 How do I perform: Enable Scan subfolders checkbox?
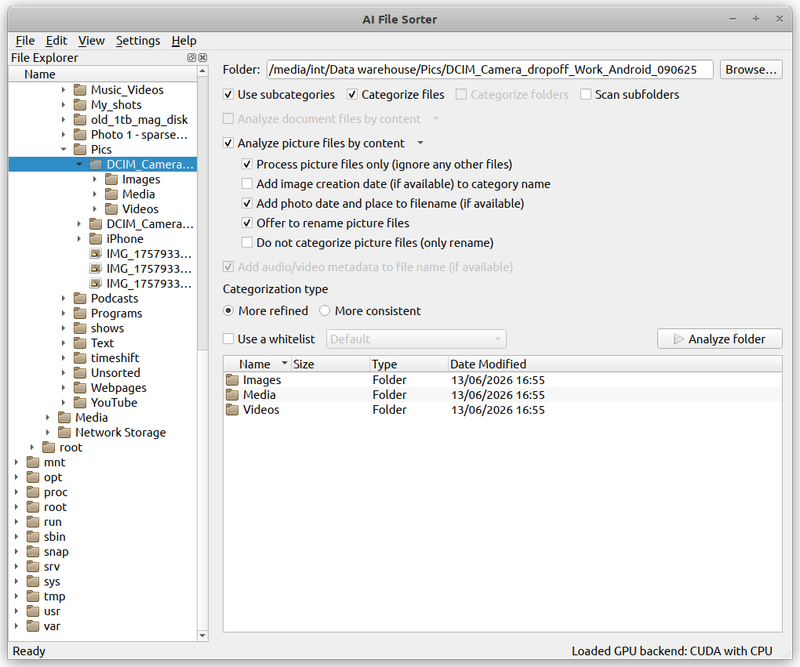pyautogui.click(x=586, y=94)
